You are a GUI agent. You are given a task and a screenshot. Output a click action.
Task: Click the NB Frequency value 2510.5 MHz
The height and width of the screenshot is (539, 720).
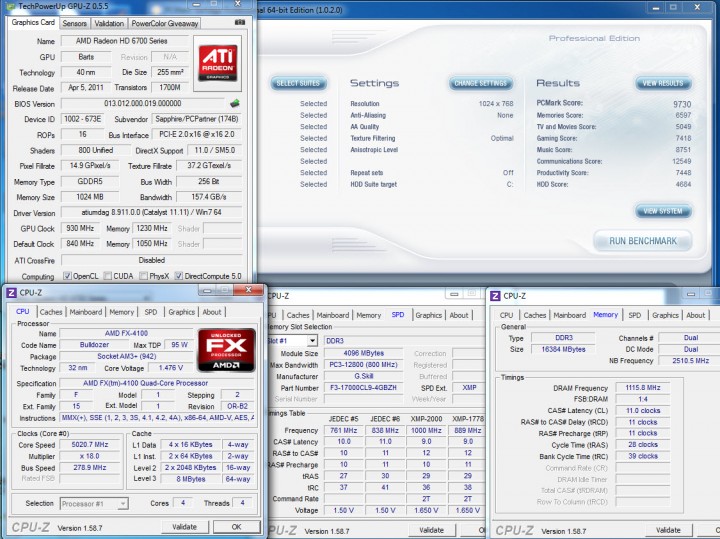tap(691, 360)
